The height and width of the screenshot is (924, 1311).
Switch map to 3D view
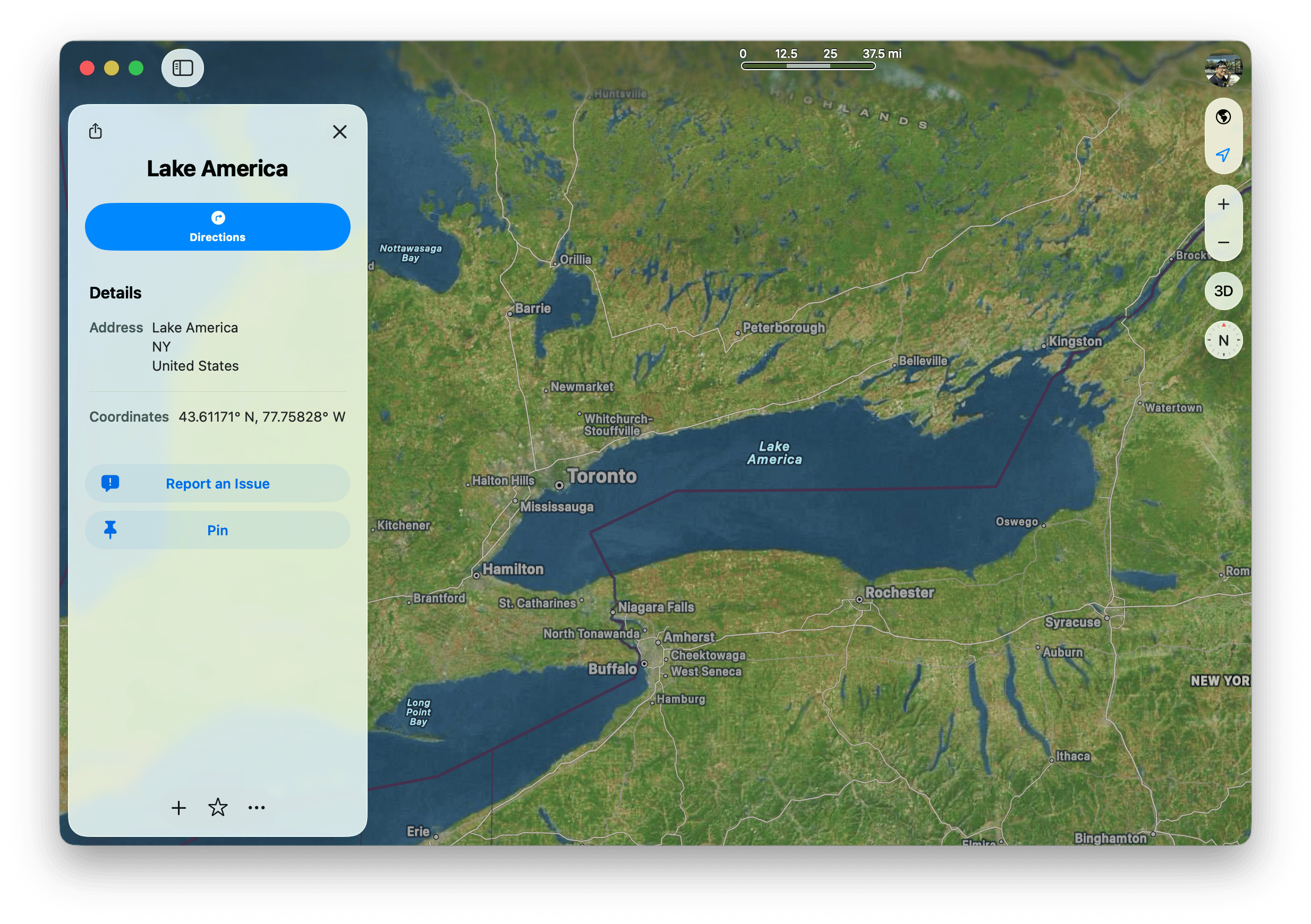[x=1223, y=291]
